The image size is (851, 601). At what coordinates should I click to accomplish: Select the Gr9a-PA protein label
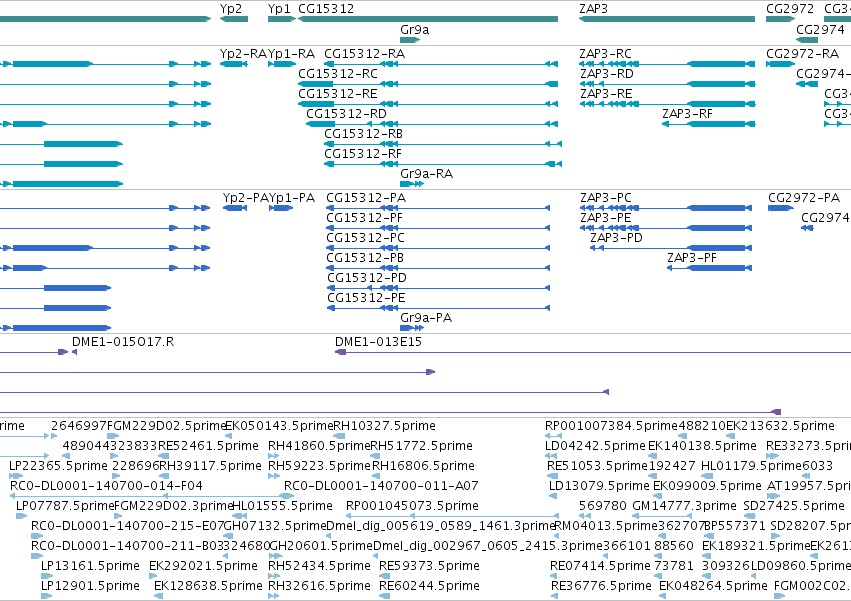click(x=426, y=318)
